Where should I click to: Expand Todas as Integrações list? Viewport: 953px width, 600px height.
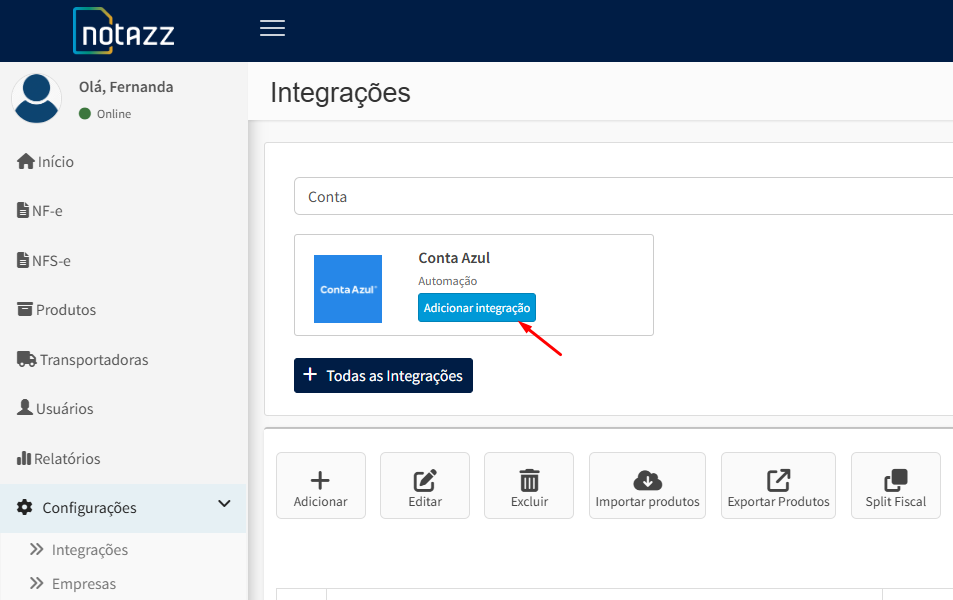[383, 375]
